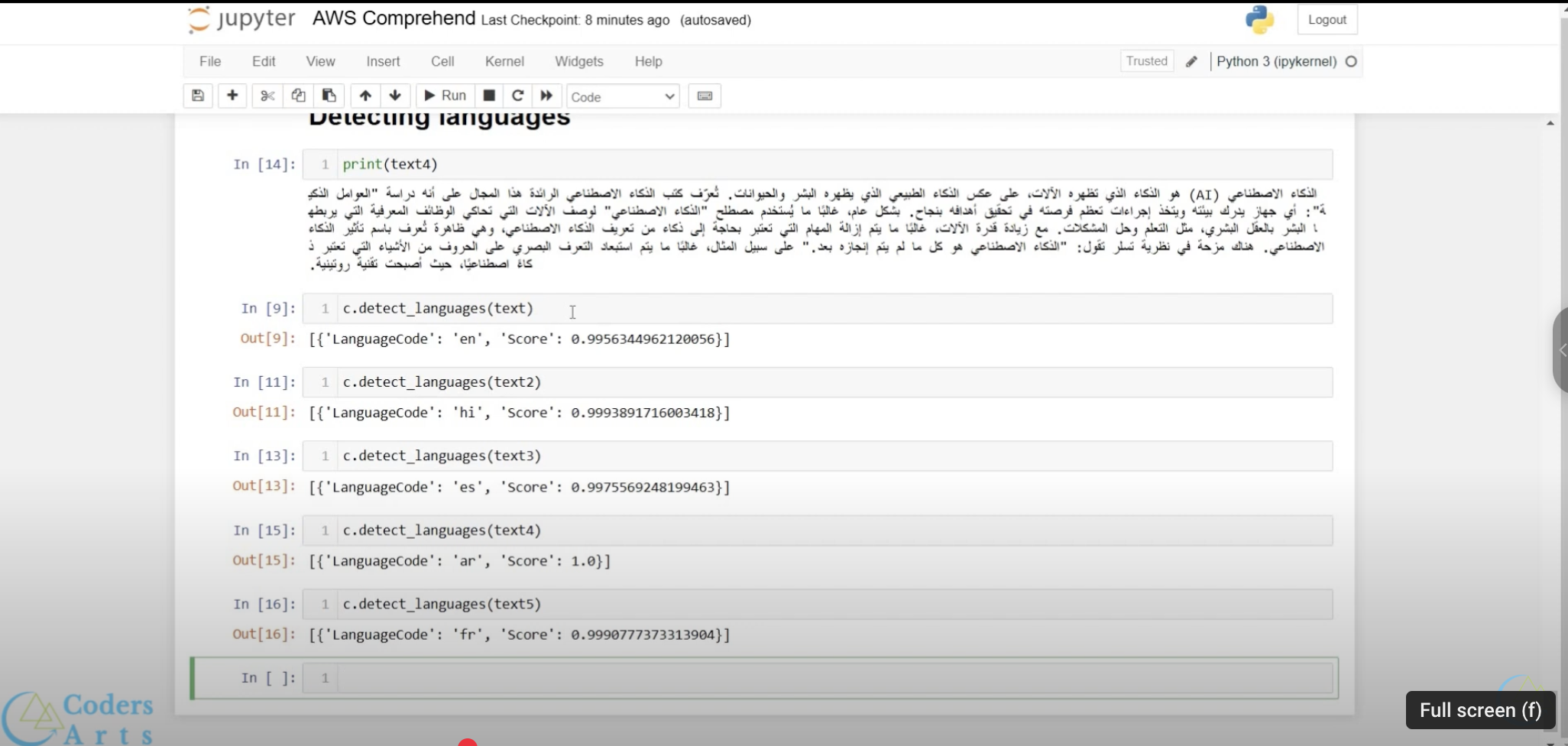Open the cell type Code dropdown
This screenshot has width=1568, height=746.
(623, 96)
